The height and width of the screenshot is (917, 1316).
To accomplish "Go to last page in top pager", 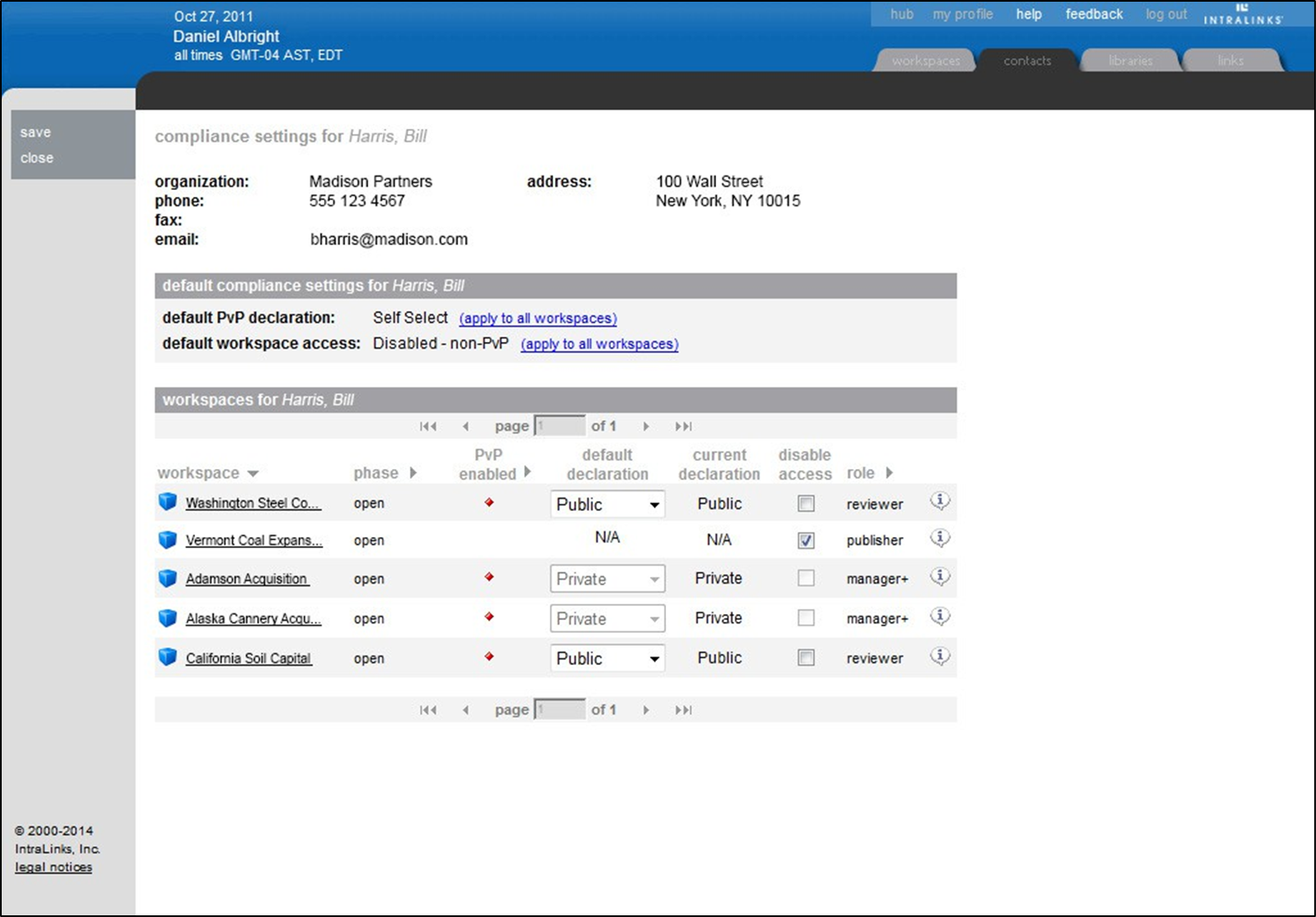I will click(683, 426).
